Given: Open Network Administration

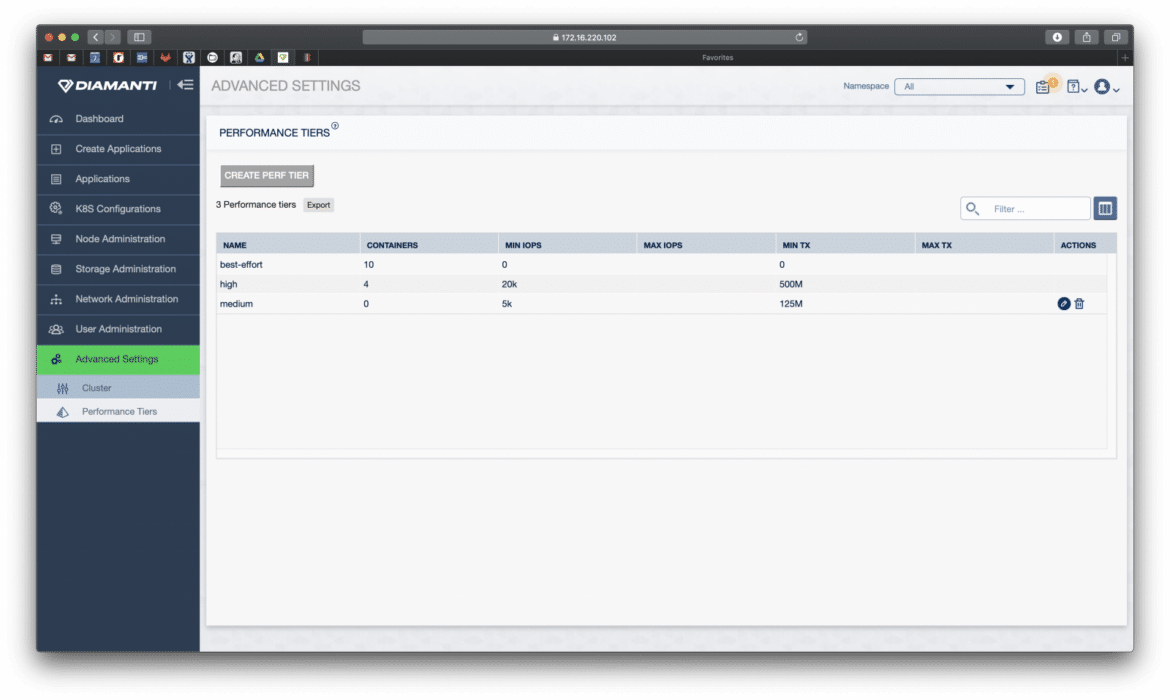Looking at the screenshot, I should pyautogui.click(x=118, y=299).
